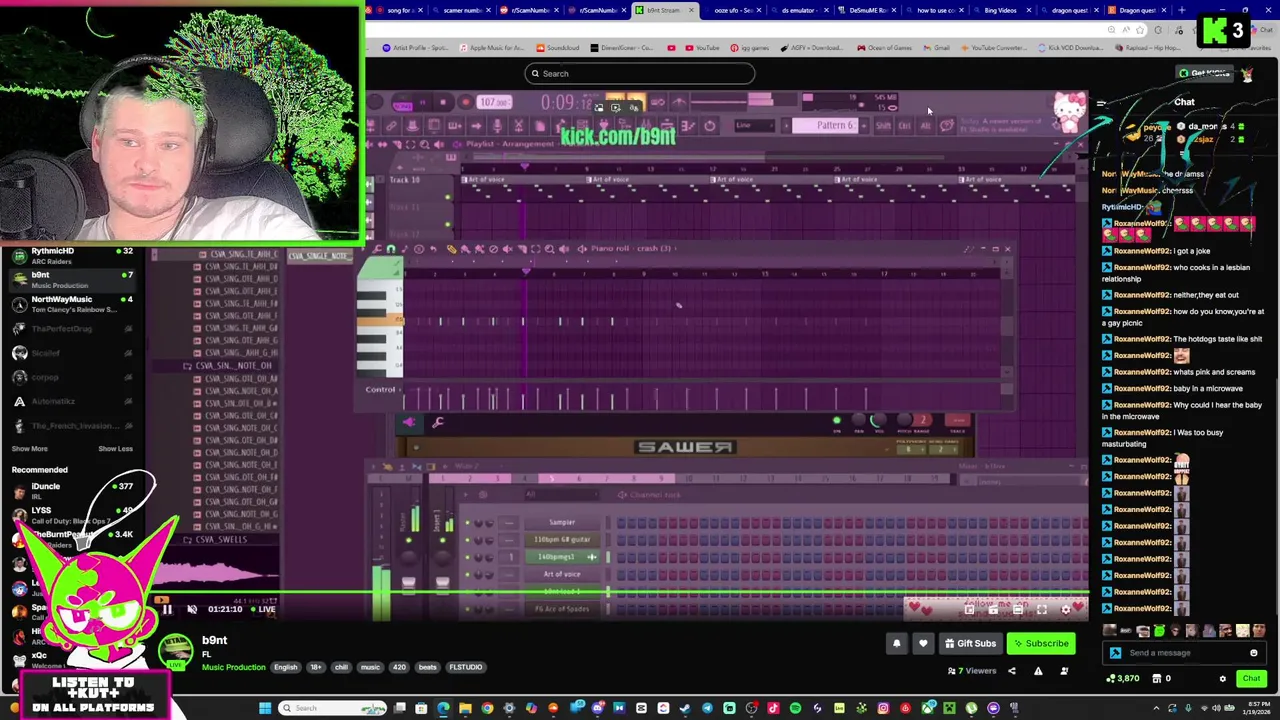The width and height of the screenshot is (1280, 720).
Task: Click the notification bell icon
Action: 897,644
